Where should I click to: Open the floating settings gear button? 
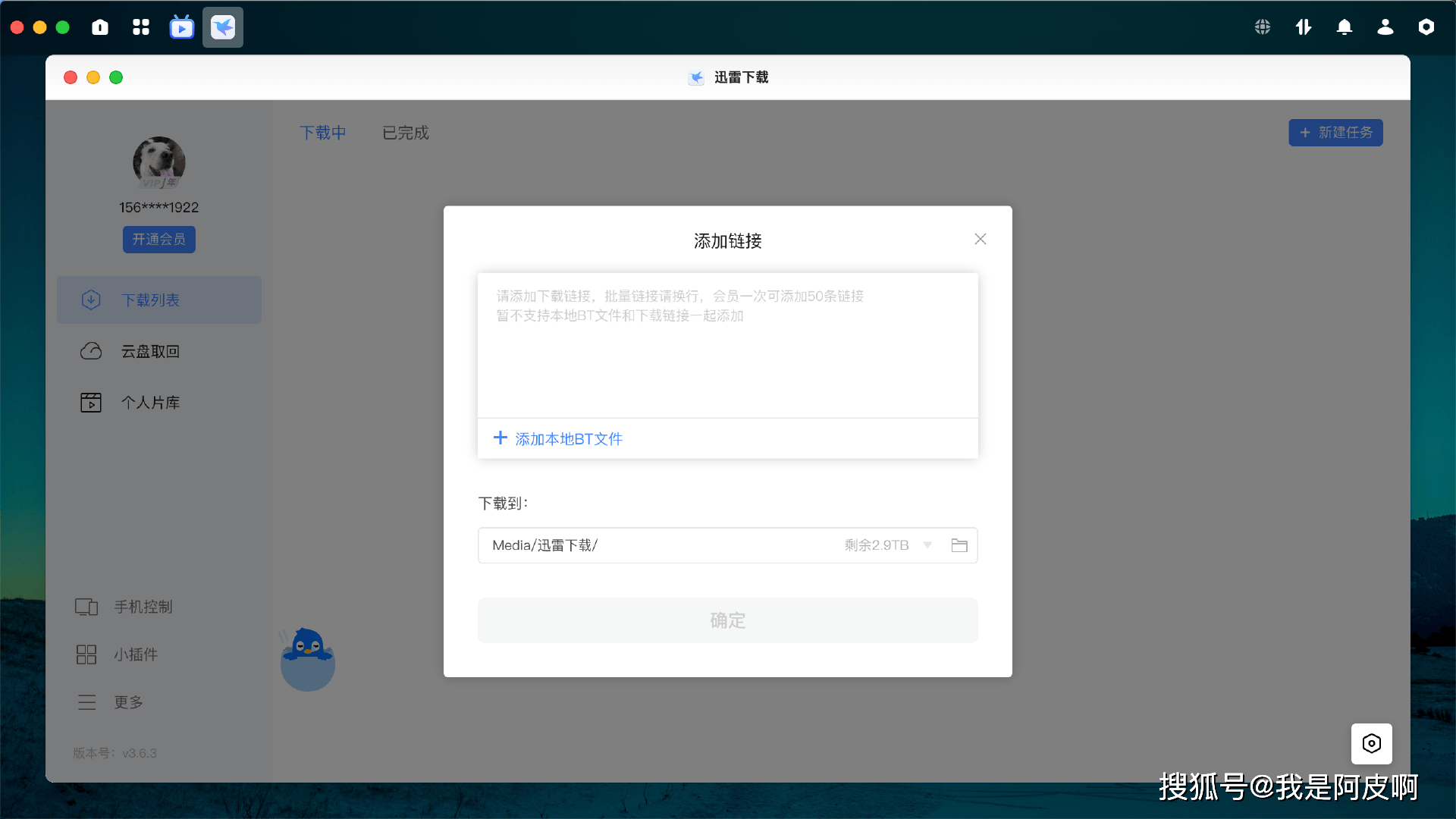coord(1371,744)
